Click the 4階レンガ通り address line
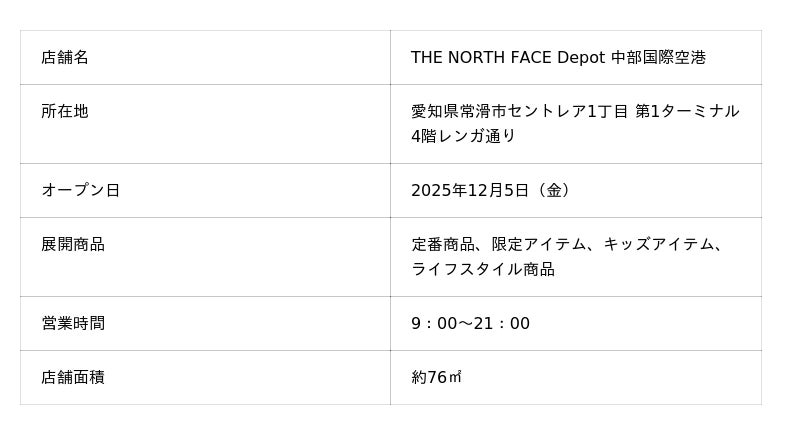 (463, 136)
